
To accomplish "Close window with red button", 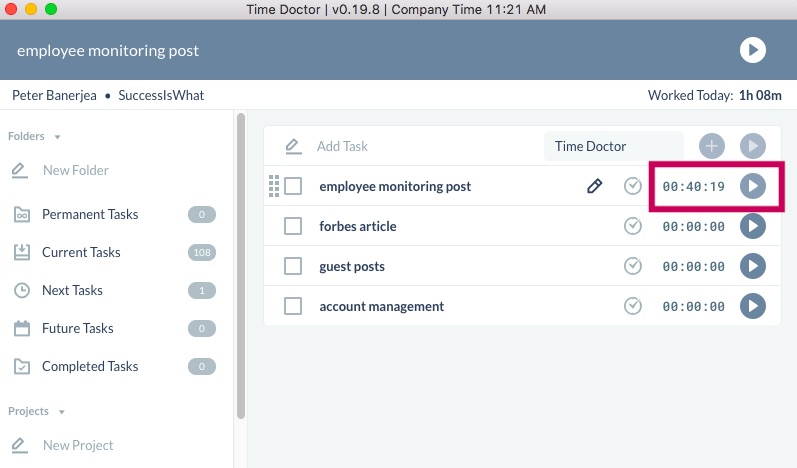I will pos(11,9).
